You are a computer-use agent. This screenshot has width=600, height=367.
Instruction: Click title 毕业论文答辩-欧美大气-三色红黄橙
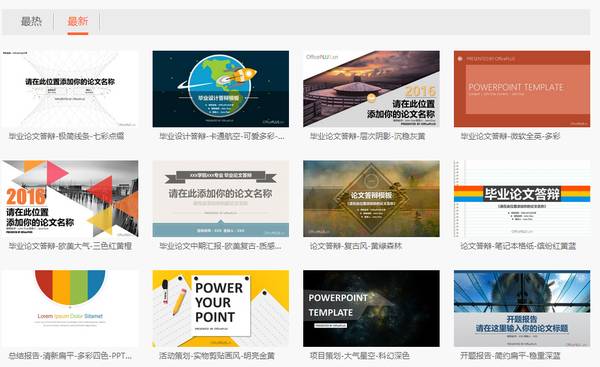pos(70,246)
